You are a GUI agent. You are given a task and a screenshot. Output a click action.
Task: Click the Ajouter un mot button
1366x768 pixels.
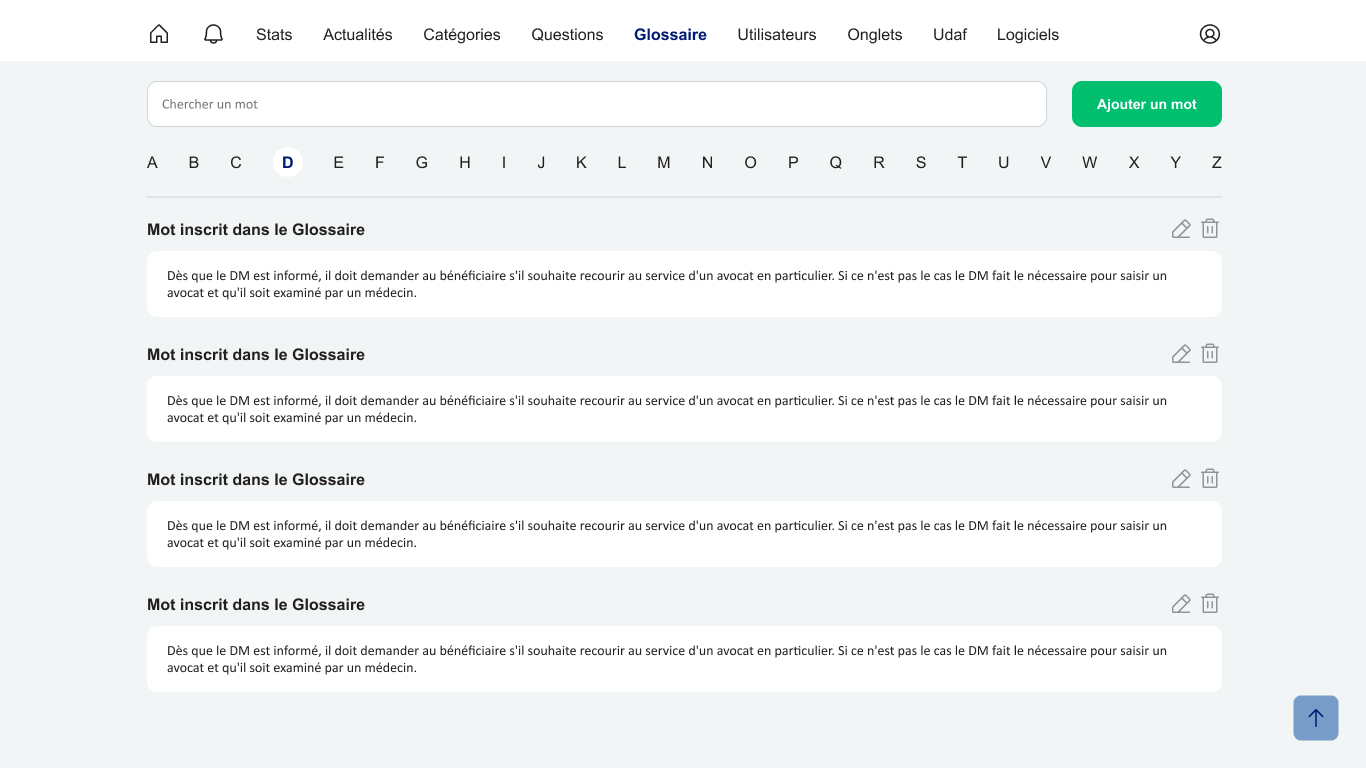pos(1146,104)
